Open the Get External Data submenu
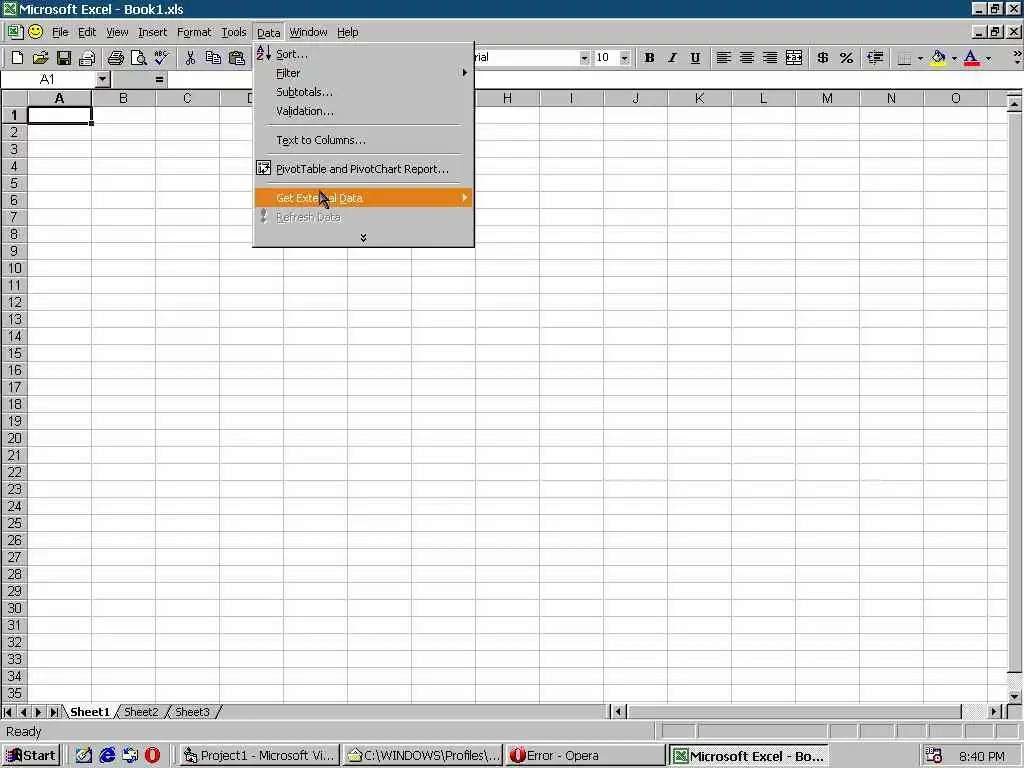 click(x=363, y=197)
